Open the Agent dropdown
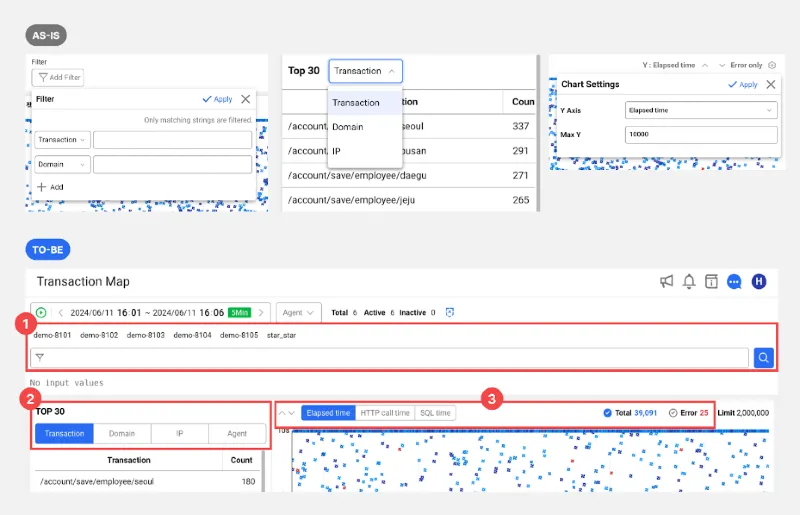 tap(298, 312)
